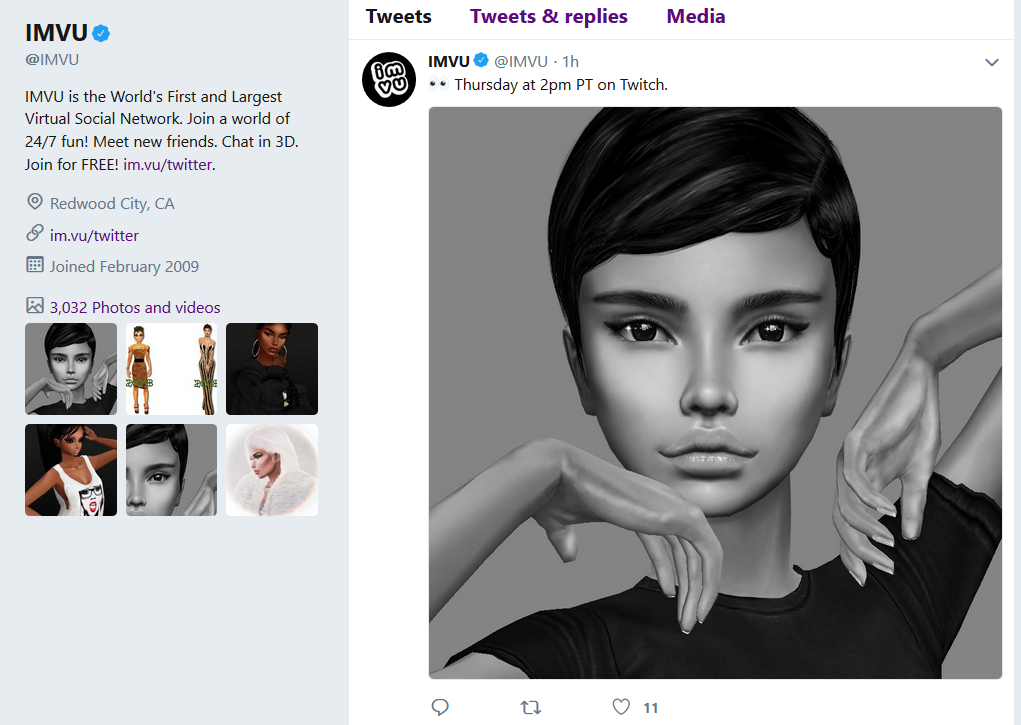The width and height of the screenshot is (1021, 725).
Task: Click the link chain icon by im.vu/twitter
Action: point(35,233)
